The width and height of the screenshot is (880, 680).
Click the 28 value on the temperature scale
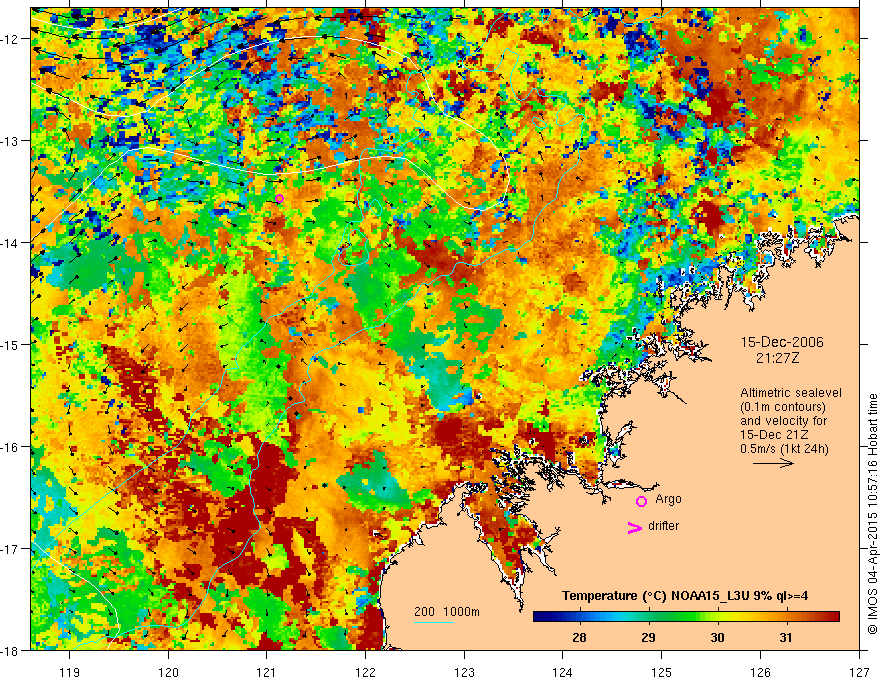pyautogui.click(x=579, y=637)
